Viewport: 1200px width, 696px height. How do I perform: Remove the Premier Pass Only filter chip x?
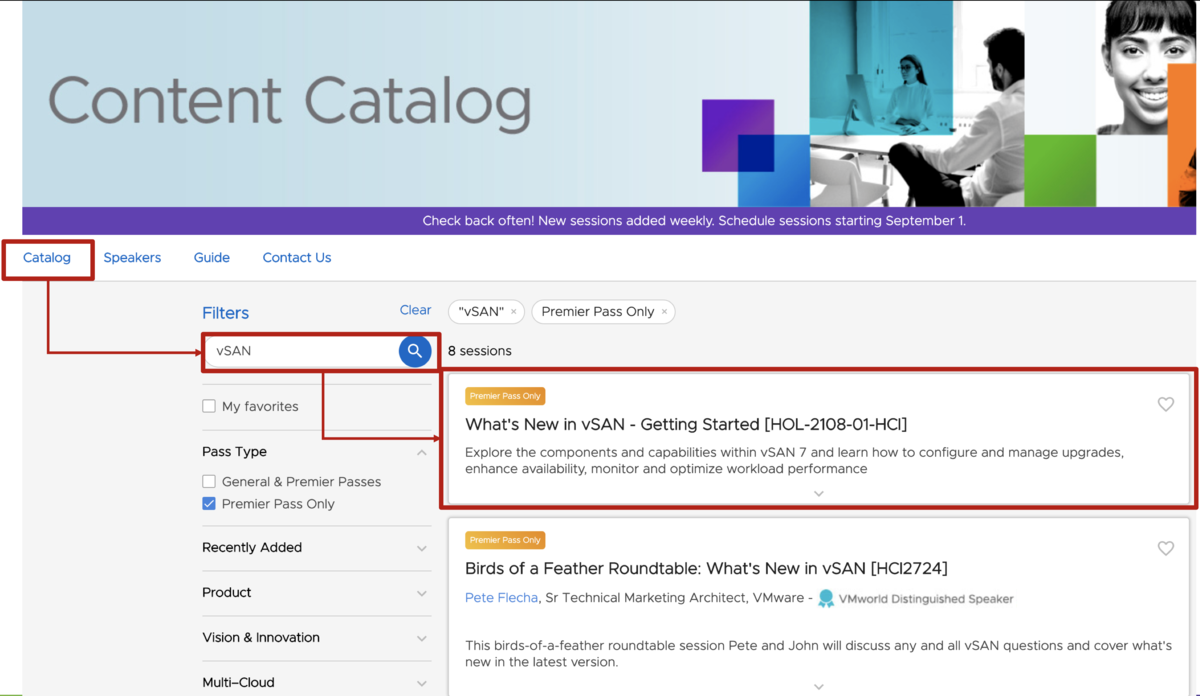click(664, 312)
